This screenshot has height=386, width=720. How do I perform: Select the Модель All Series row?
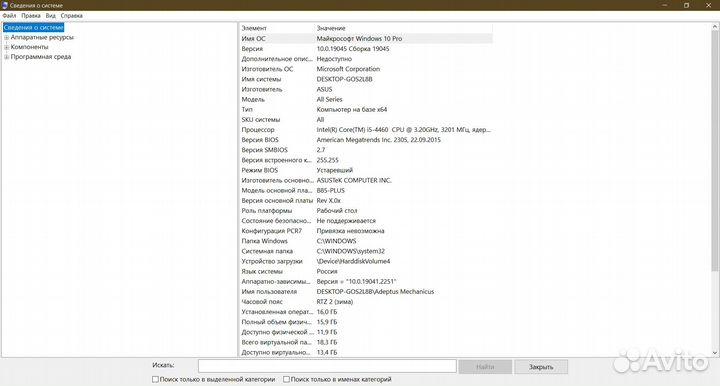[366, 99]
